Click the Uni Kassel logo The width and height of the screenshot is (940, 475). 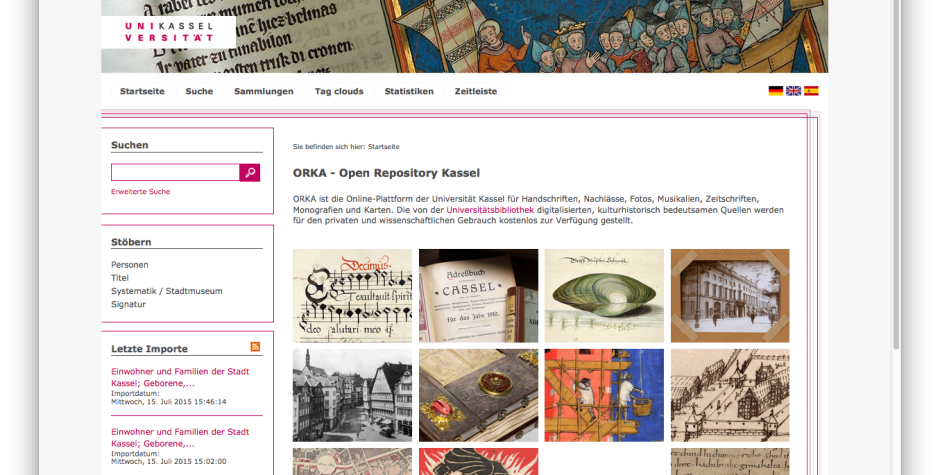[x=168, y=32]
